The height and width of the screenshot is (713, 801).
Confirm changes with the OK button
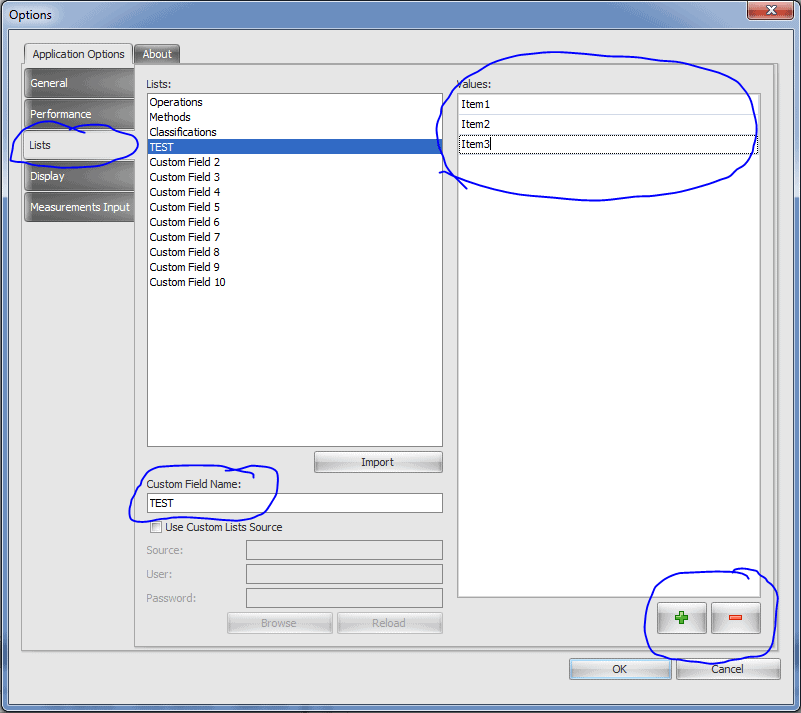(619, 669)
